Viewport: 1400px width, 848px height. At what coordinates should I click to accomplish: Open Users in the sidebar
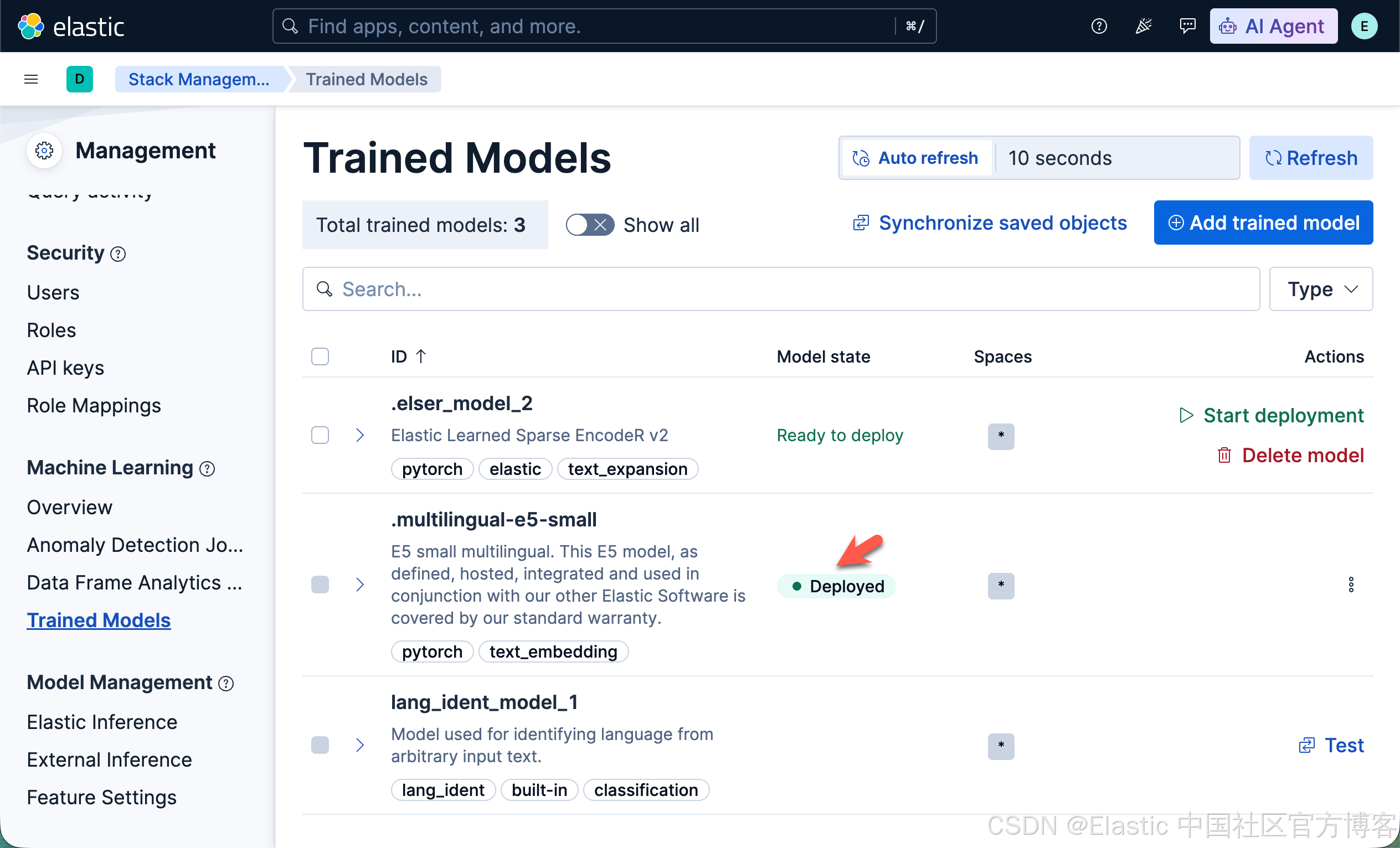(53, 292)
